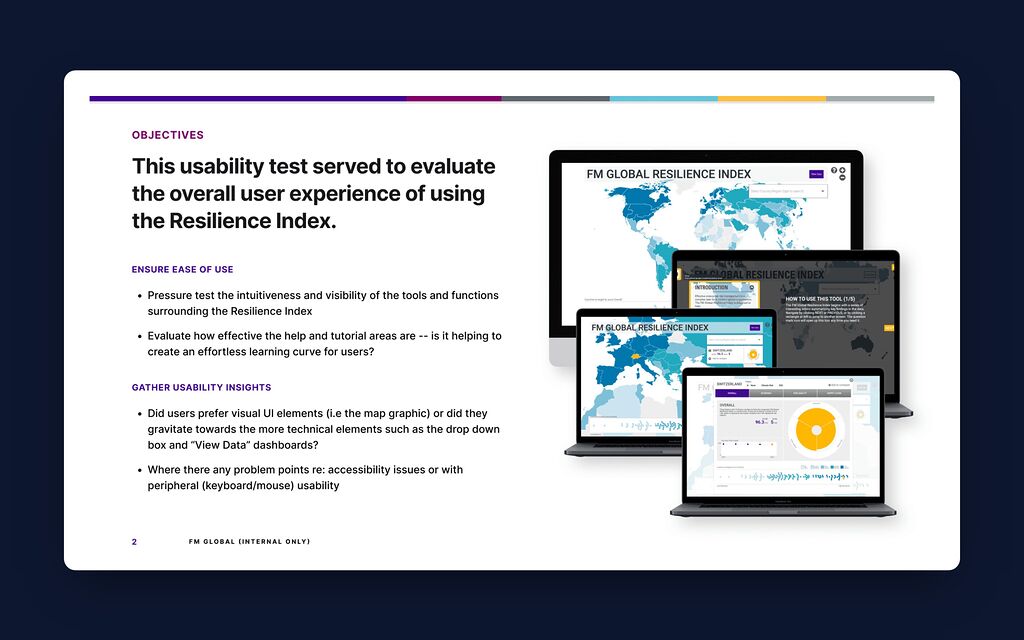Viewport: 1024px width, 640px height.
Task: Click the INTRODUCTION panel on the dark tutorial laptop
Action: [724, 294]
